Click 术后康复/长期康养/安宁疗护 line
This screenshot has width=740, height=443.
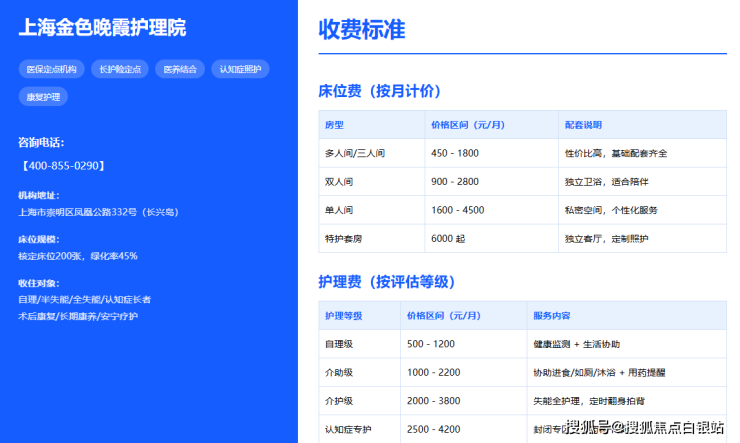pyautogui.click(x=78, y=316)
